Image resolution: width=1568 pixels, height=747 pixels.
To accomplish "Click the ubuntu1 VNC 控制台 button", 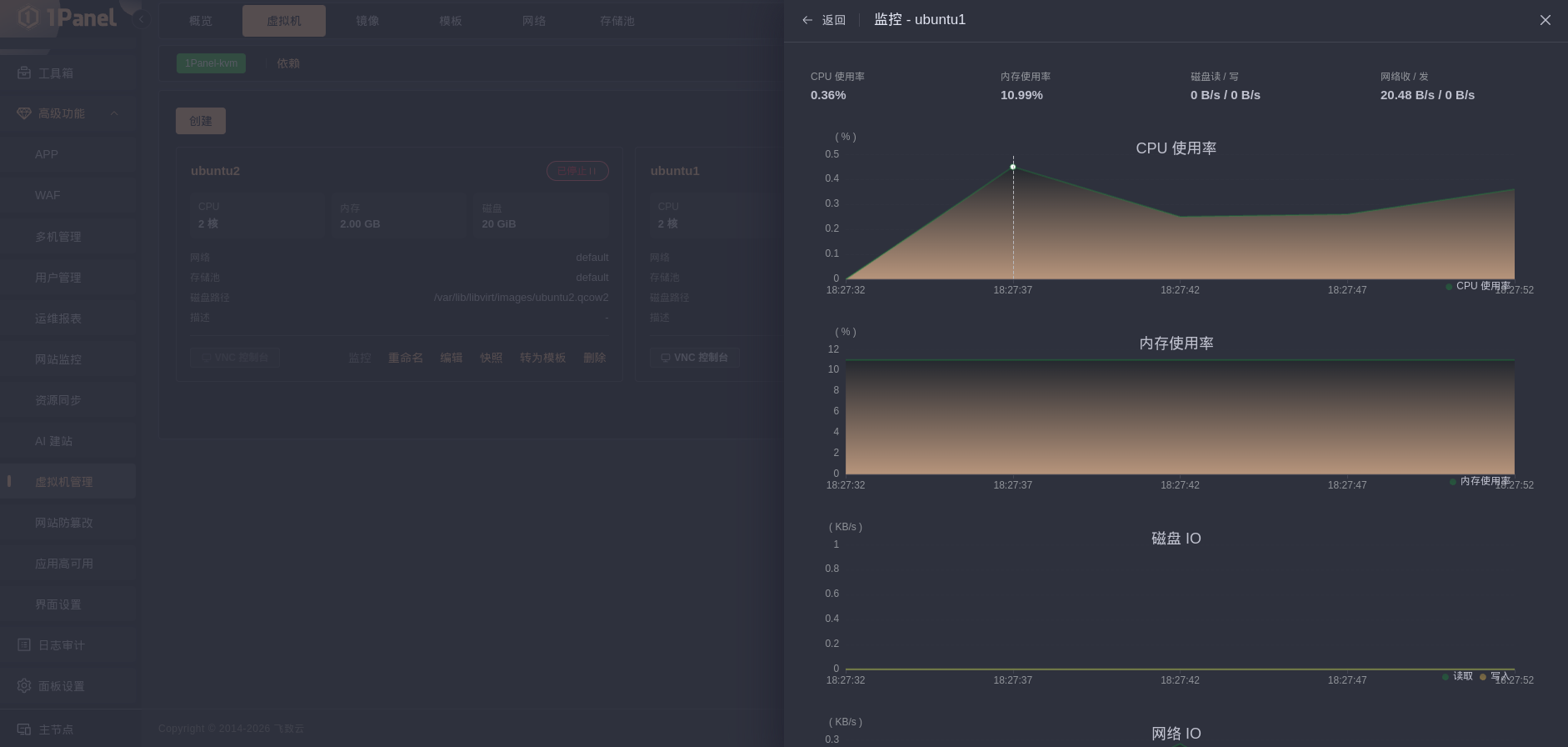I will [695, 358].
